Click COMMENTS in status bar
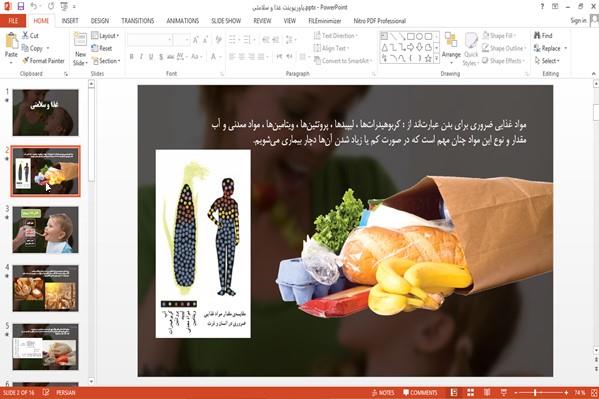This screenshot has width=599, height=399. click(420, 393)
